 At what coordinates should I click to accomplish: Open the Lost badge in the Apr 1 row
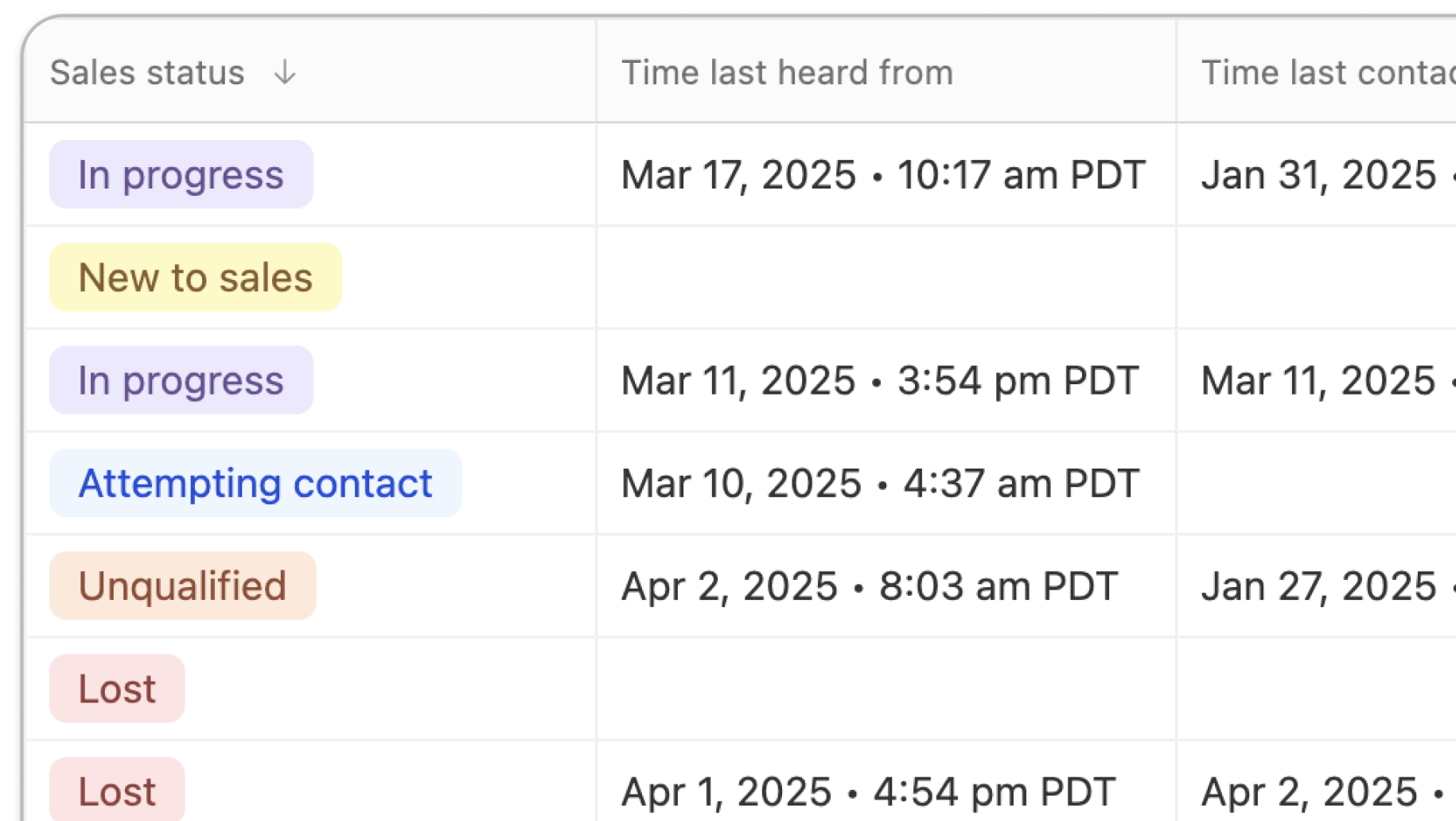[x=117, y=790]
